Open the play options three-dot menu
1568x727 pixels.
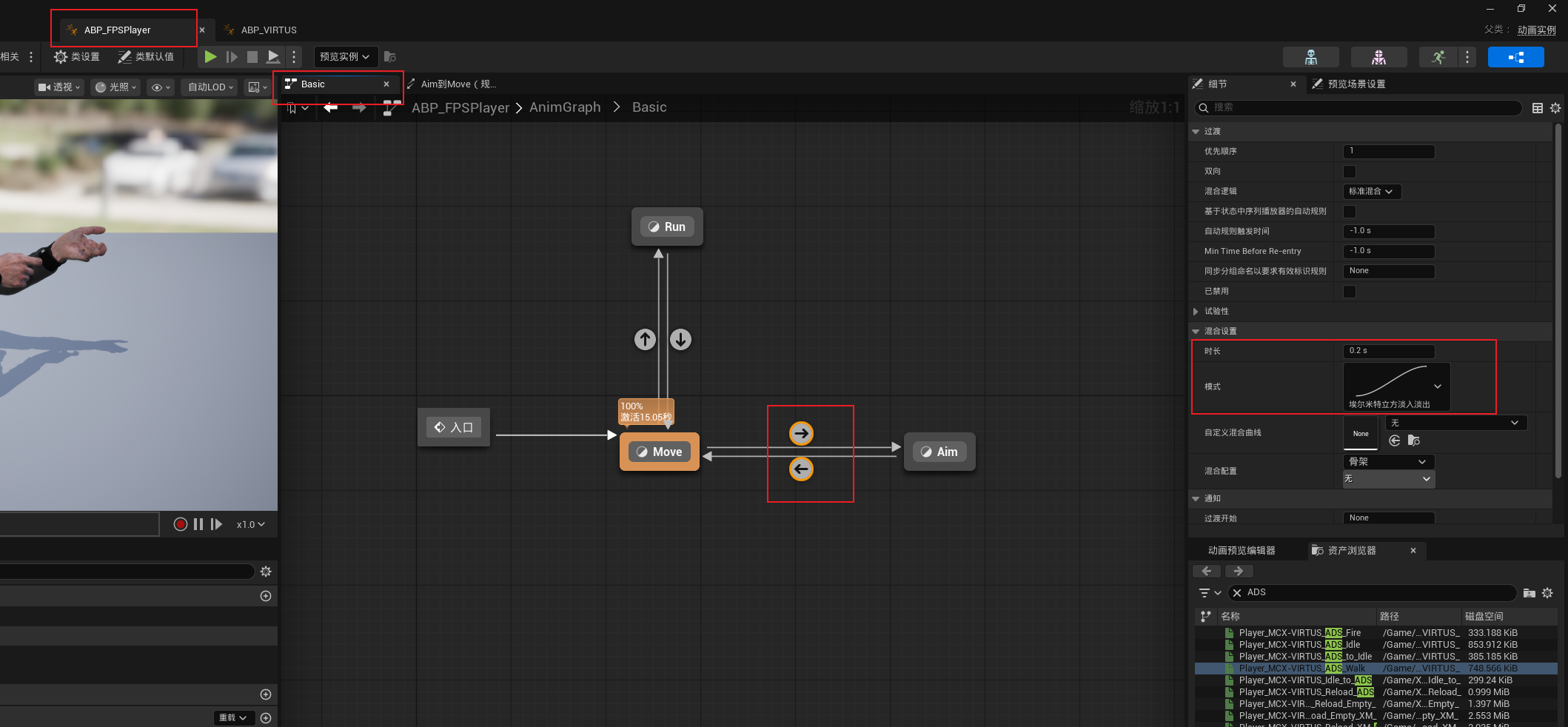294,57
